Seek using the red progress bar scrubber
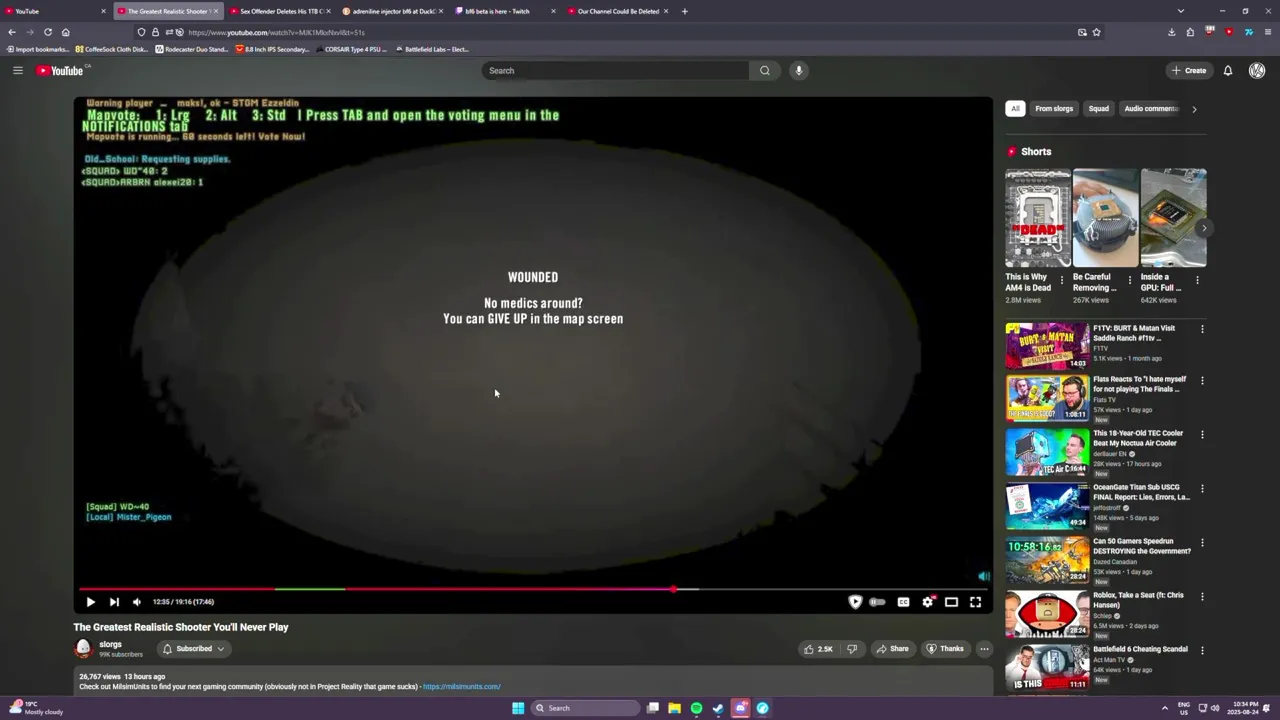The height and width of the screenshot is (720, 1280). click(x=673, y=589)
